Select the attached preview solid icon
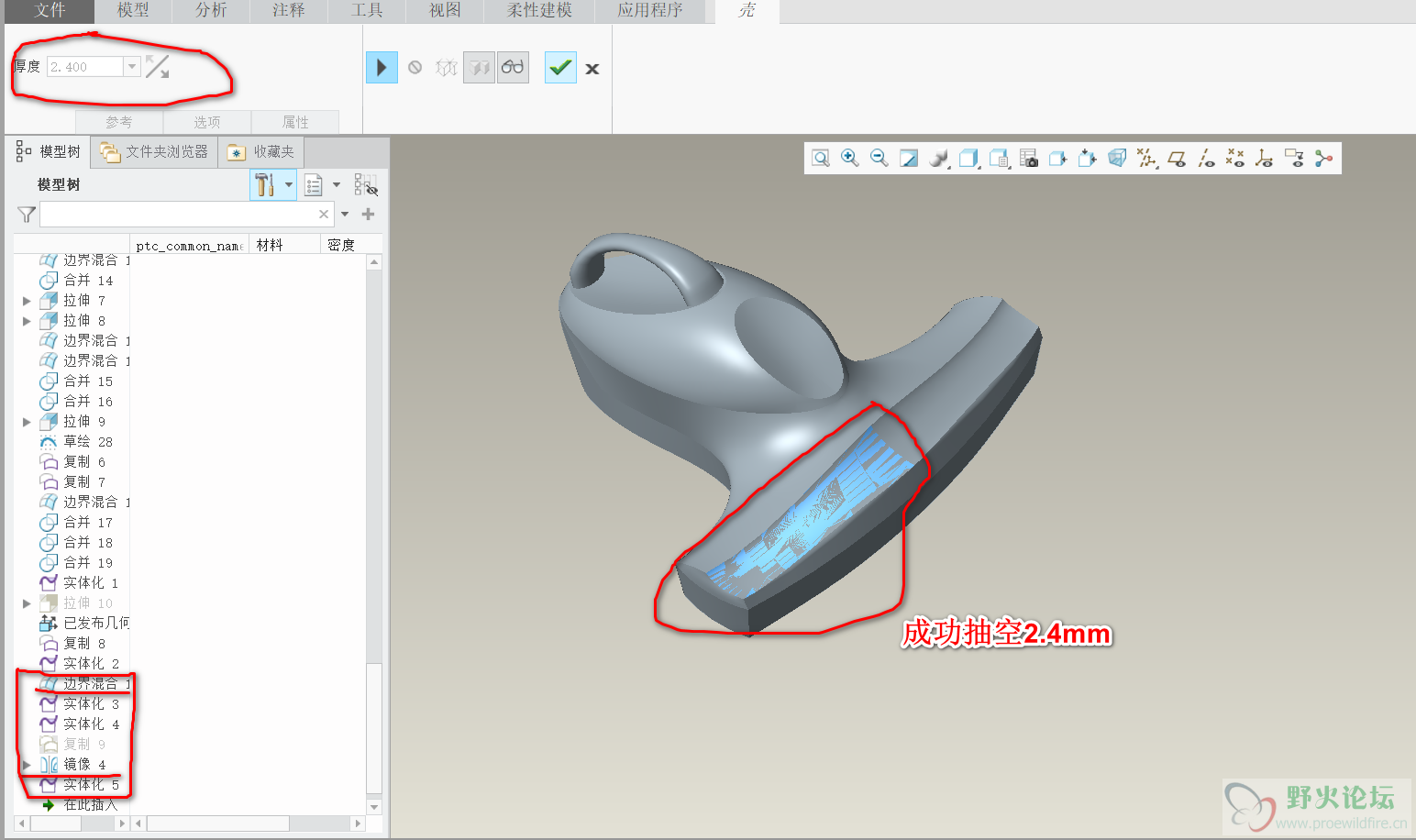This screenshot has width=1416, height=840. coord(479,68)
